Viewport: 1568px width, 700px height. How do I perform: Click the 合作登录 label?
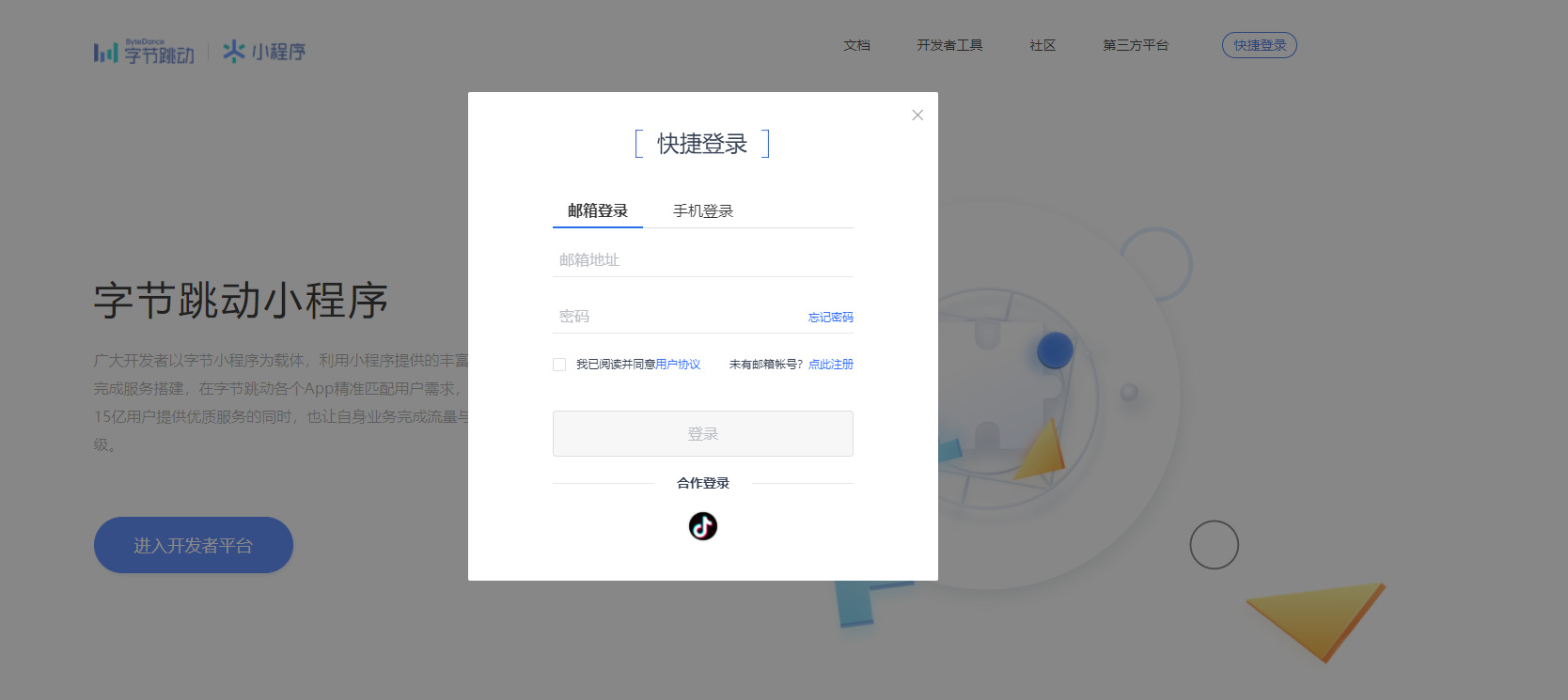click(x=703, y=483)
